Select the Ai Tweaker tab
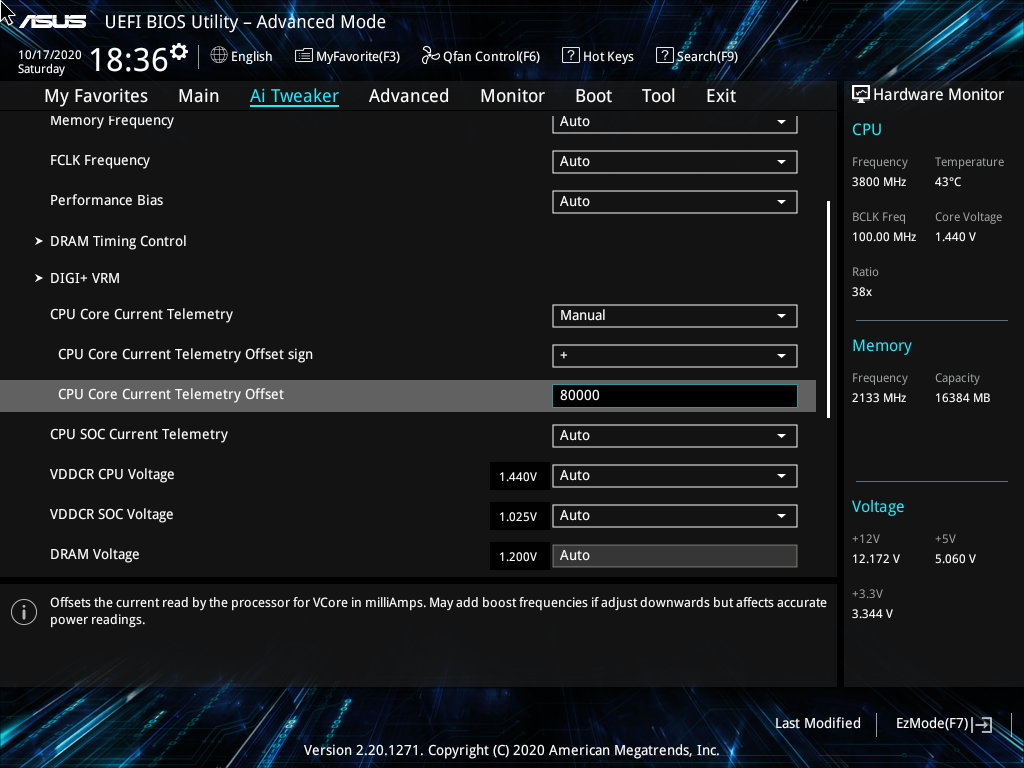1024x768 pixels. [294, 96]
